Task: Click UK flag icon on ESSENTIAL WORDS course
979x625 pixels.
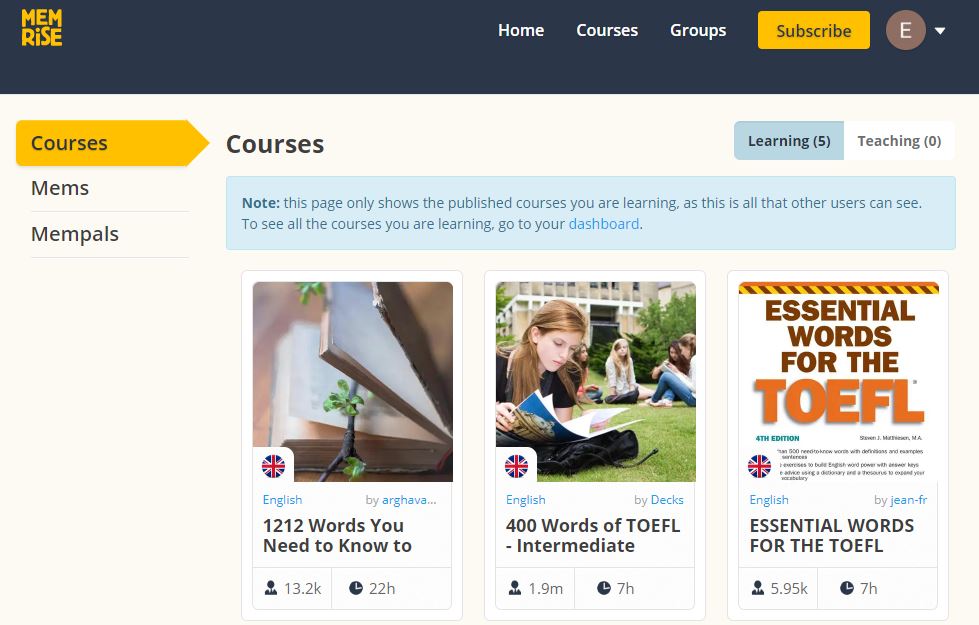Action: [x=759, y=466]
